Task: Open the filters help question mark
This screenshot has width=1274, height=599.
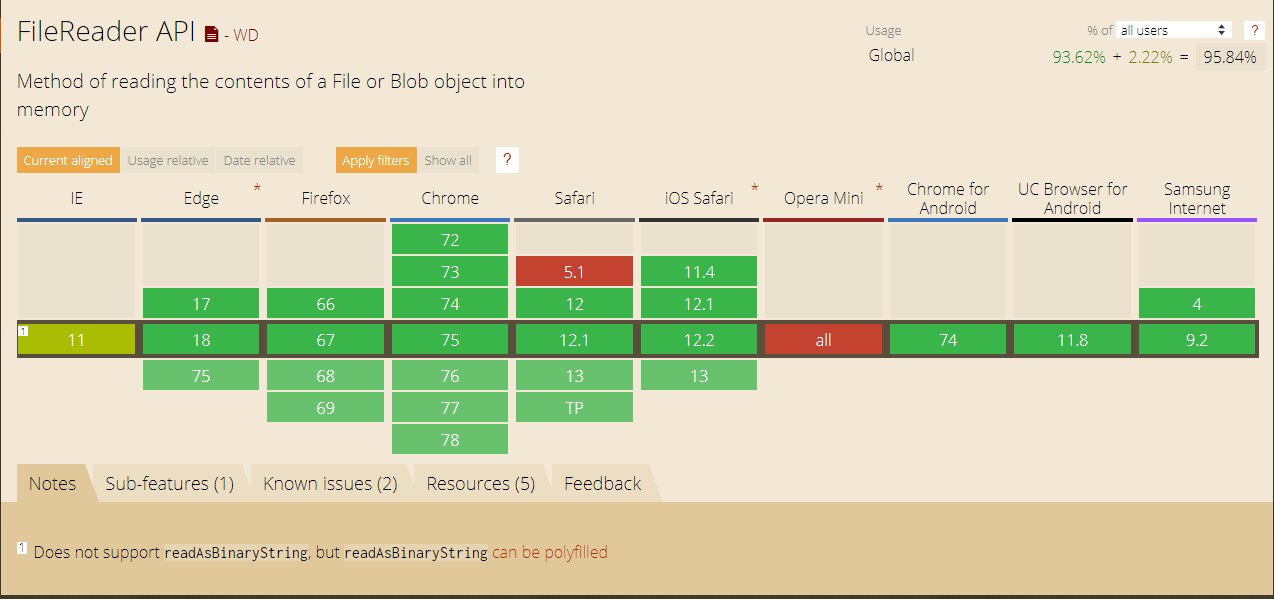Action: (x=507, y=160)
